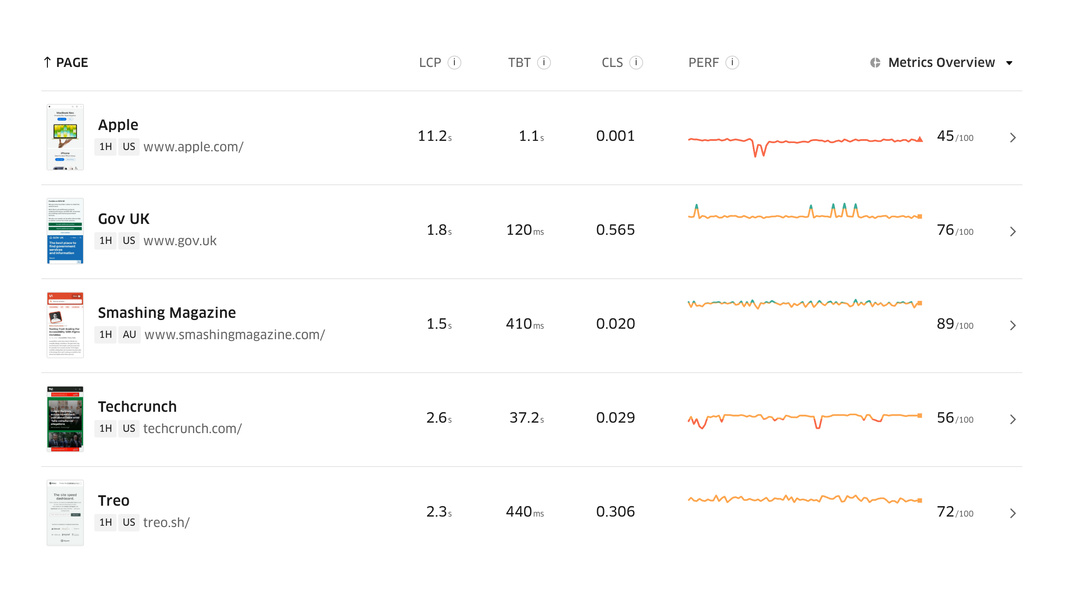Open the Techcrunch row arrow
Image resolution: width=1068 pixels, height=608 pixels.
[x=1012, y=420]
